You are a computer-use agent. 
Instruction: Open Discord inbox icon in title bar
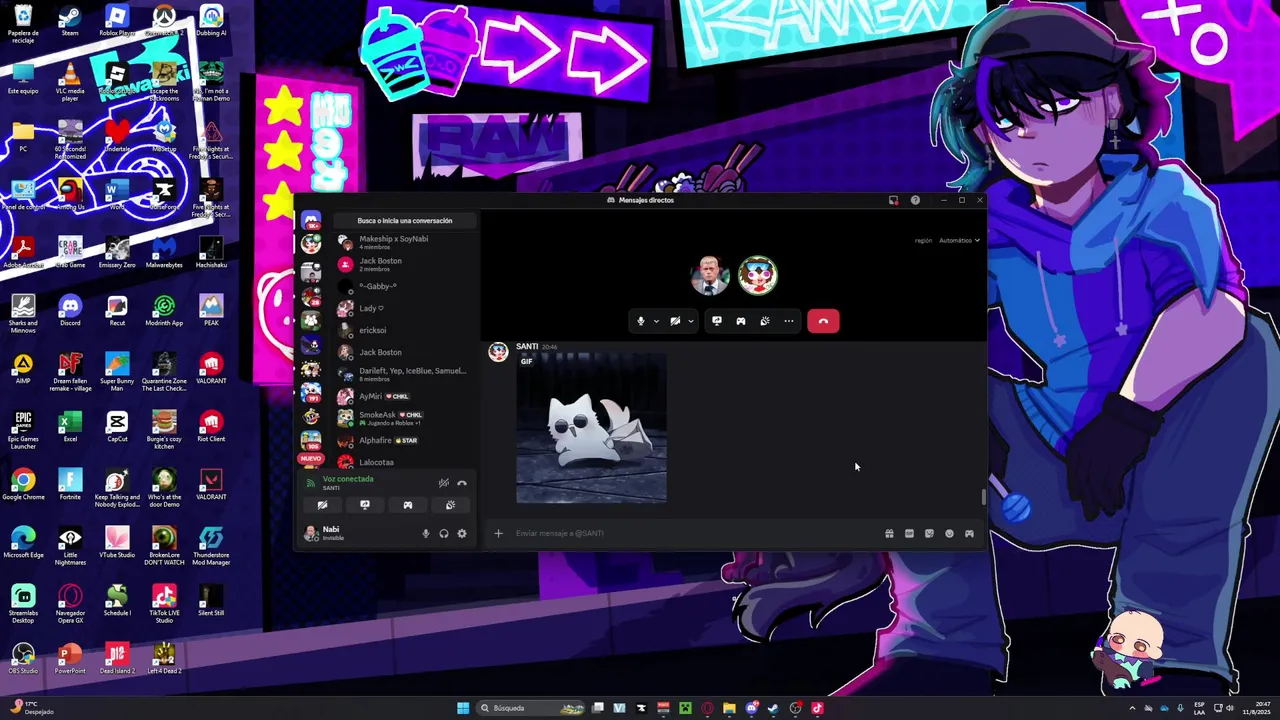894,200
